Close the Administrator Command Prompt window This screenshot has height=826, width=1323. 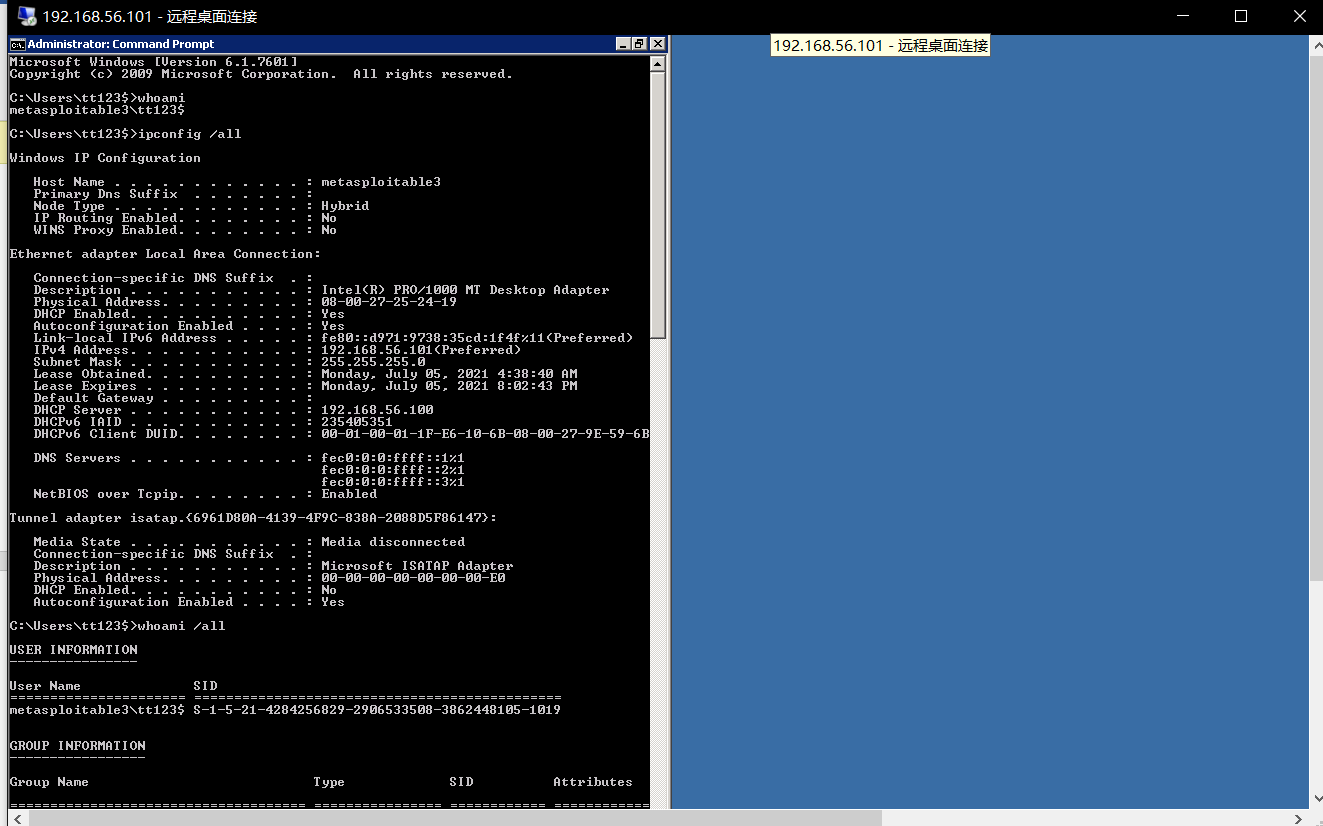tap(657, 44)
